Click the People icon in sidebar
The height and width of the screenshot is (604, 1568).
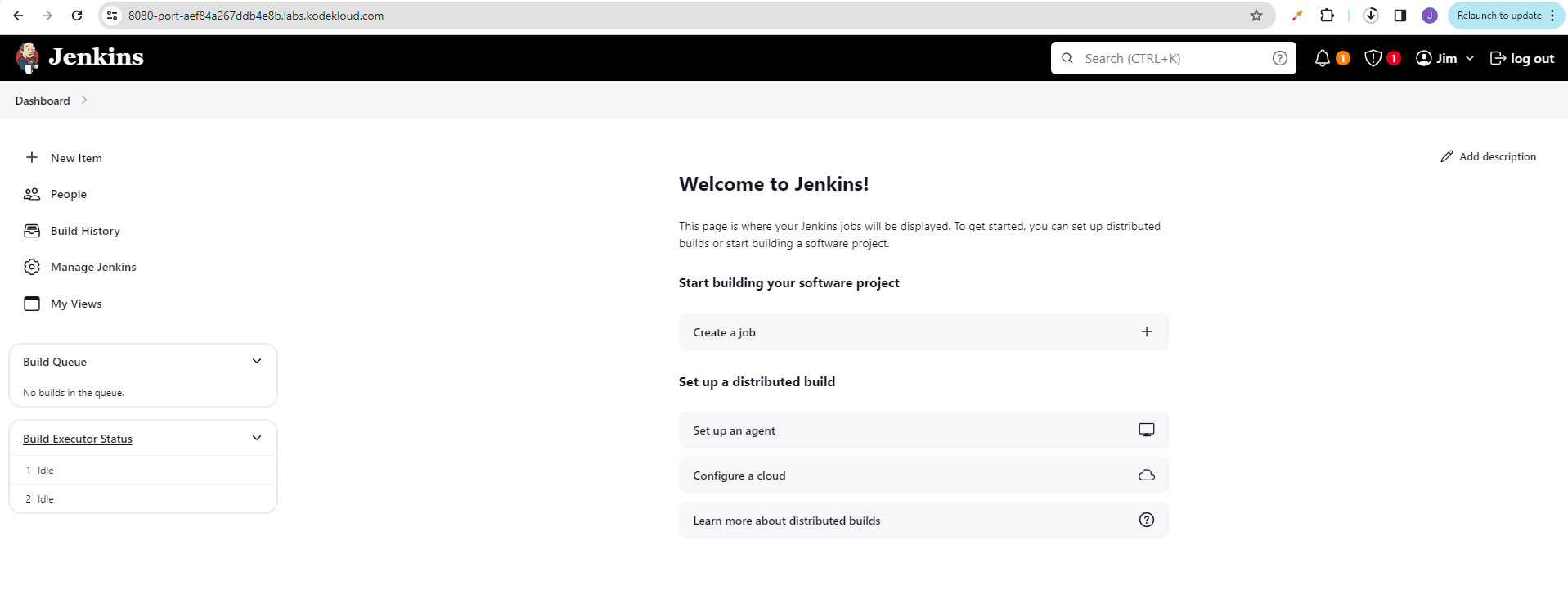point(32,194)
